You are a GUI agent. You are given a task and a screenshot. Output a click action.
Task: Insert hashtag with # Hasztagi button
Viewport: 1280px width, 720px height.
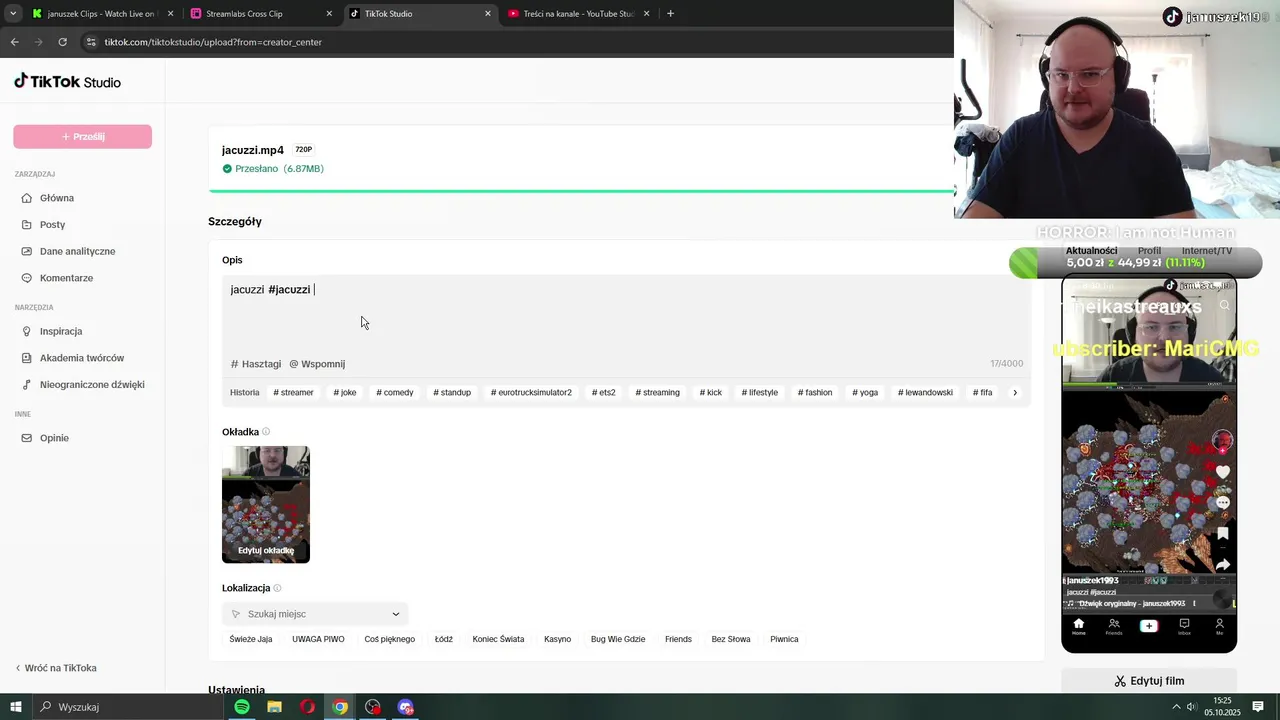coord(255,364)
